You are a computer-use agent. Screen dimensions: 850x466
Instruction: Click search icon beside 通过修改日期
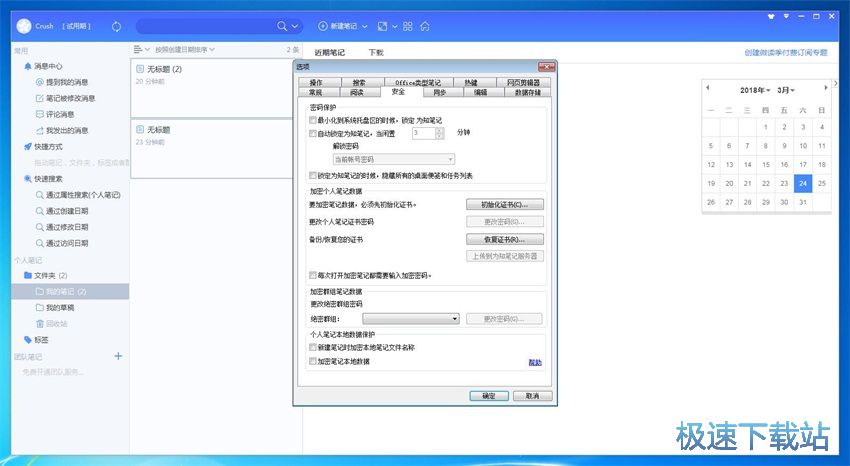[x=39, y=227]
